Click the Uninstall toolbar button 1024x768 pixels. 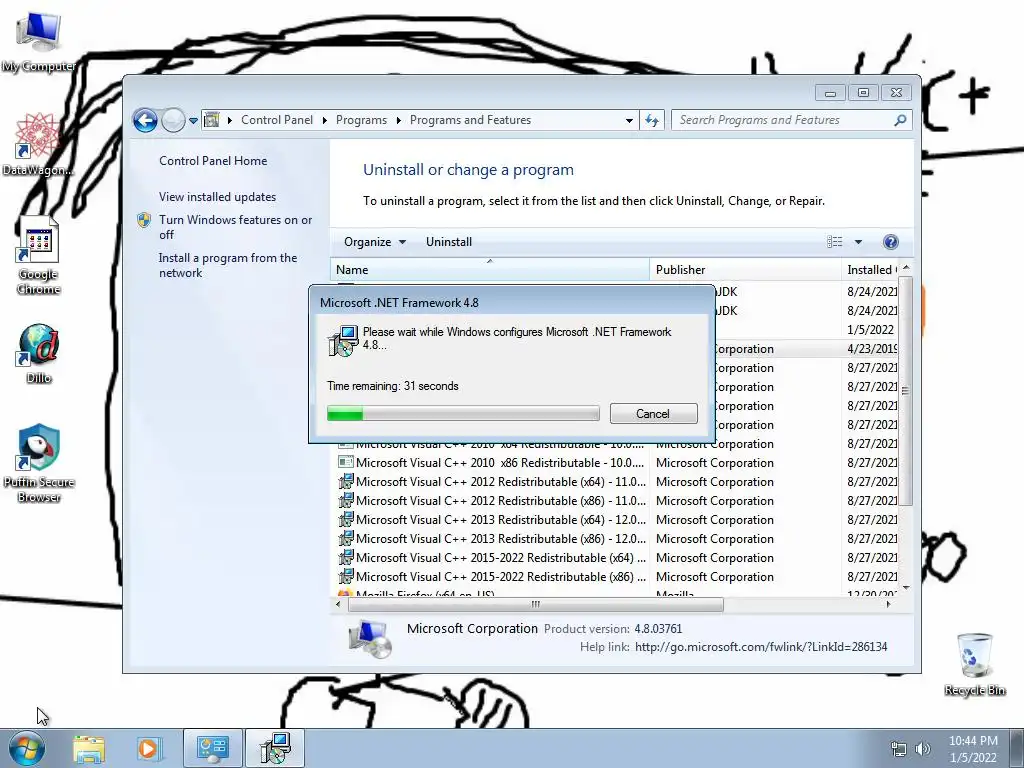(449, 242)
